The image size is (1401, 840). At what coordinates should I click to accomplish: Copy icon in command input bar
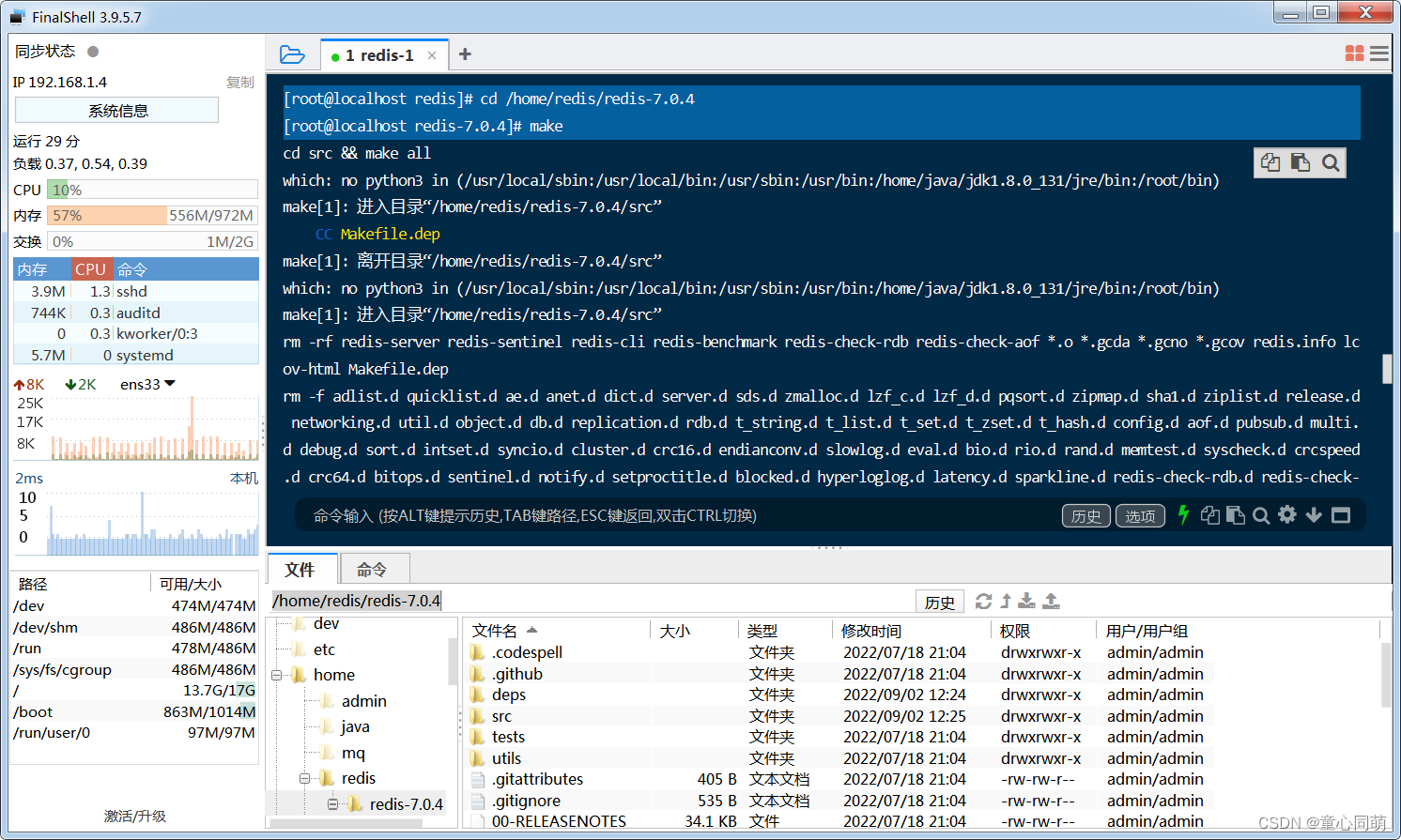(x=1210, y=514)
